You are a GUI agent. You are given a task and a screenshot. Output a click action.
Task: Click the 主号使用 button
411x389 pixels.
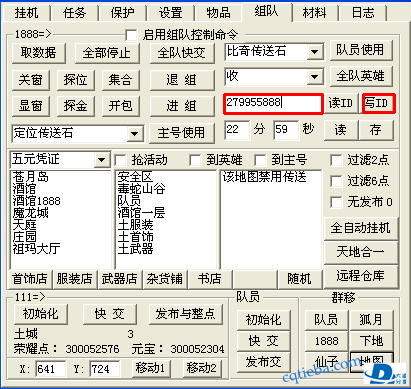pos(181,133)
